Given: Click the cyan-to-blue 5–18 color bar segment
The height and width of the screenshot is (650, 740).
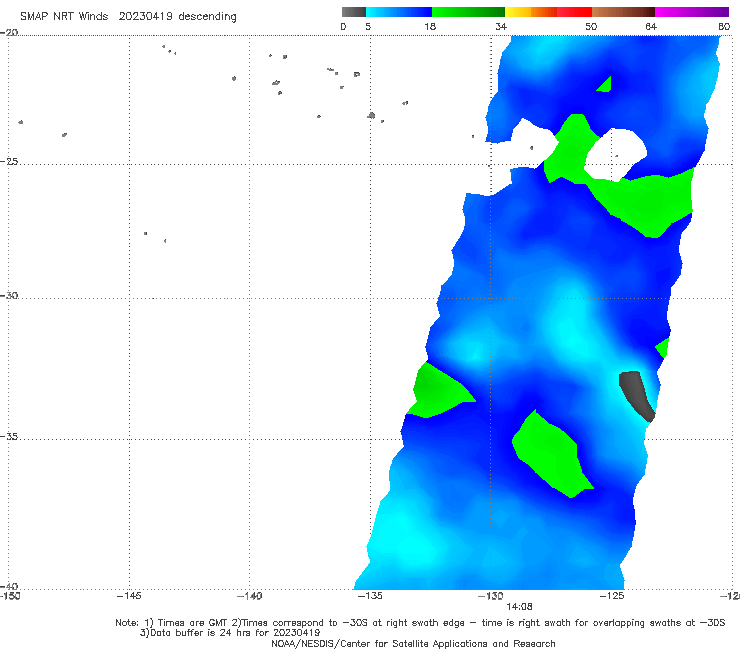Looking at the screenshot, I should click(399, 12).
